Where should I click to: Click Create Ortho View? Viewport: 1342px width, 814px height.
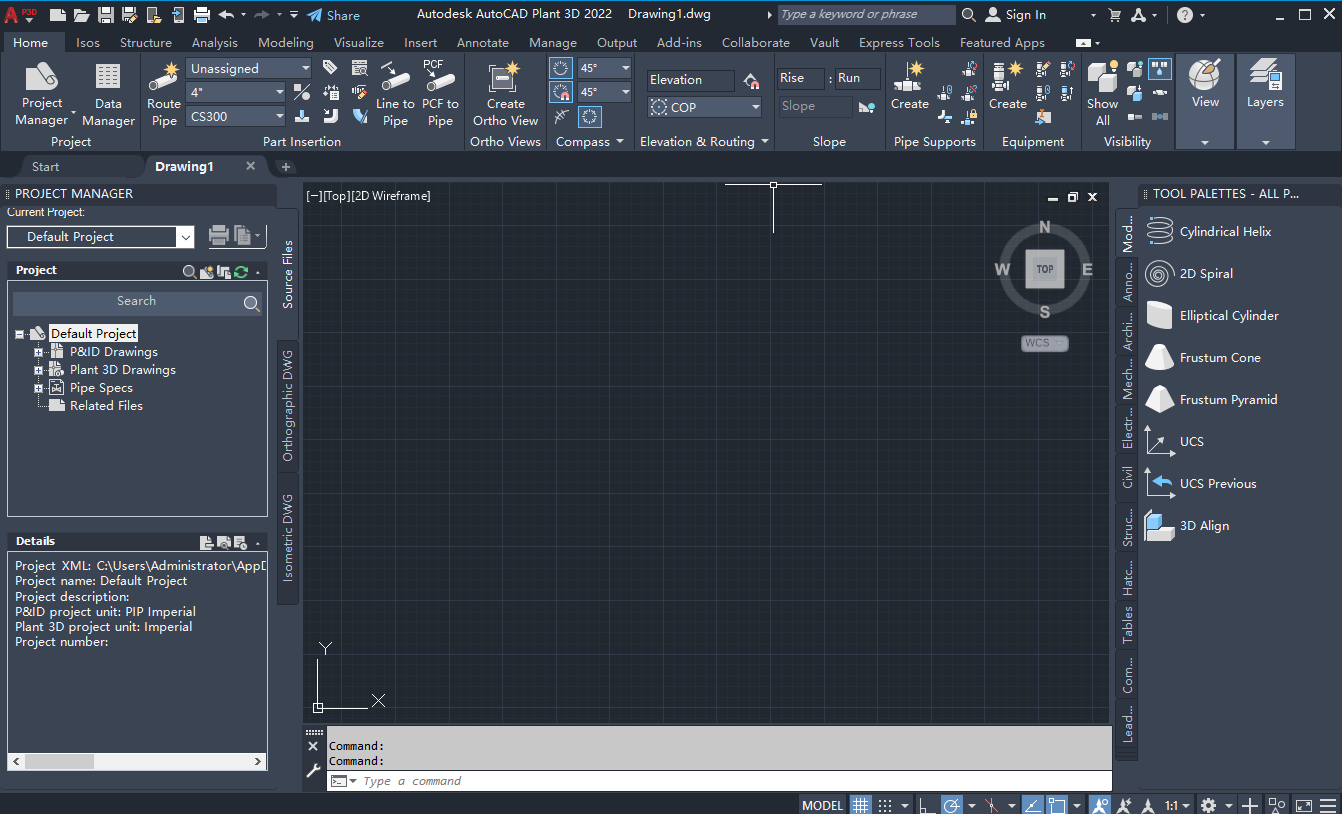pos(505,95)
